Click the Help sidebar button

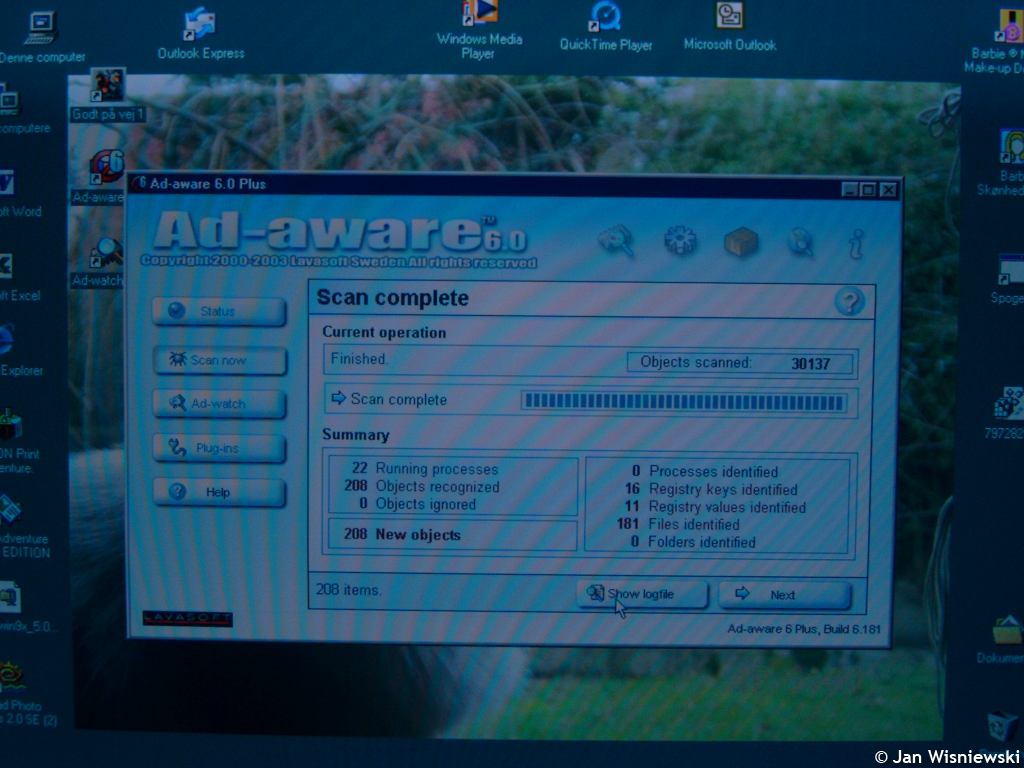click(219, 492)
